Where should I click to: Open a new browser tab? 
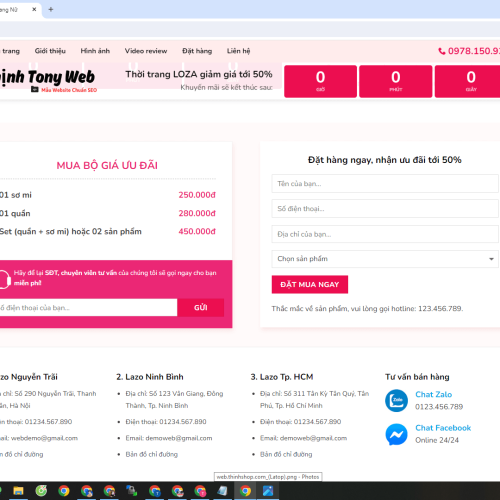pyautogui.click(x=51, y=9)
